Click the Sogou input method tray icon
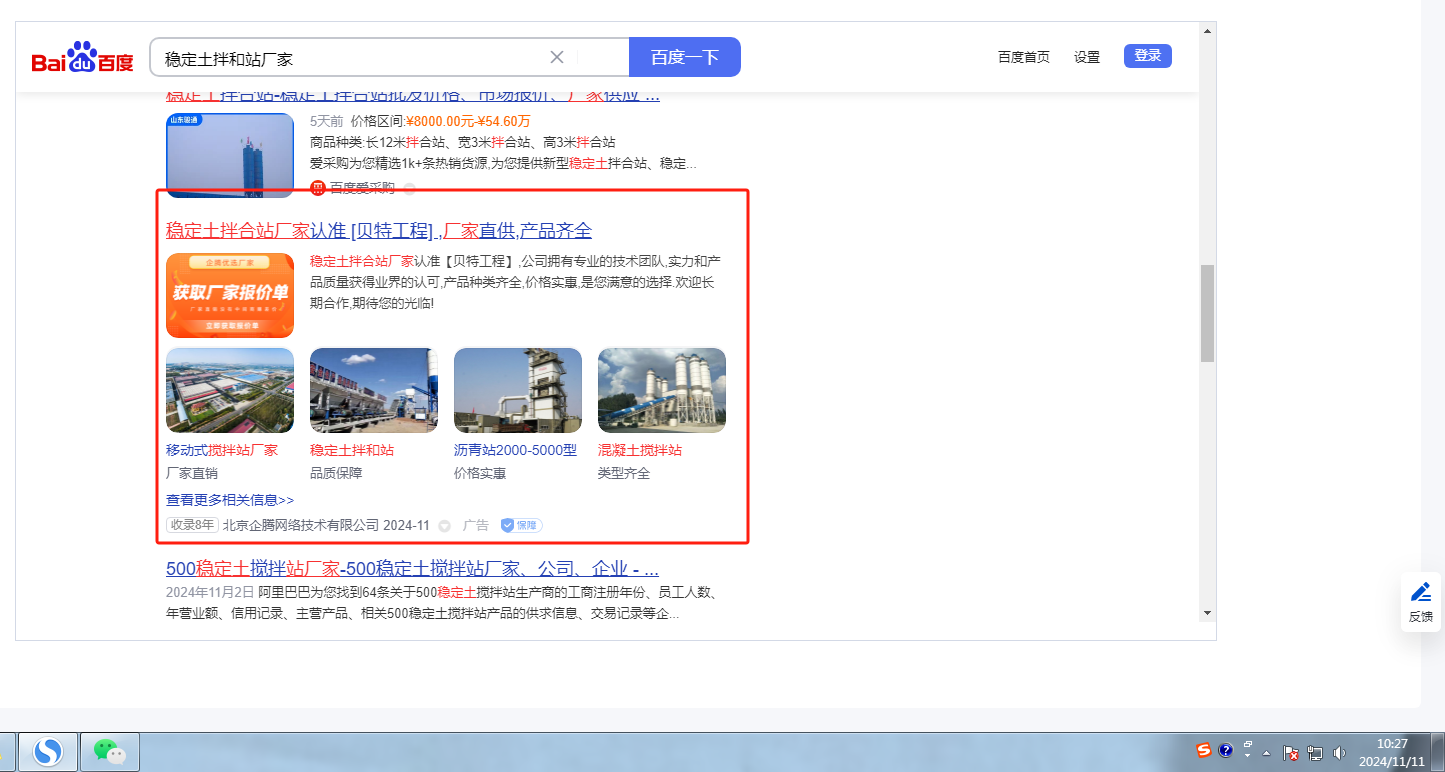Screen dimensions: 1445x772 pos(1205,750)
